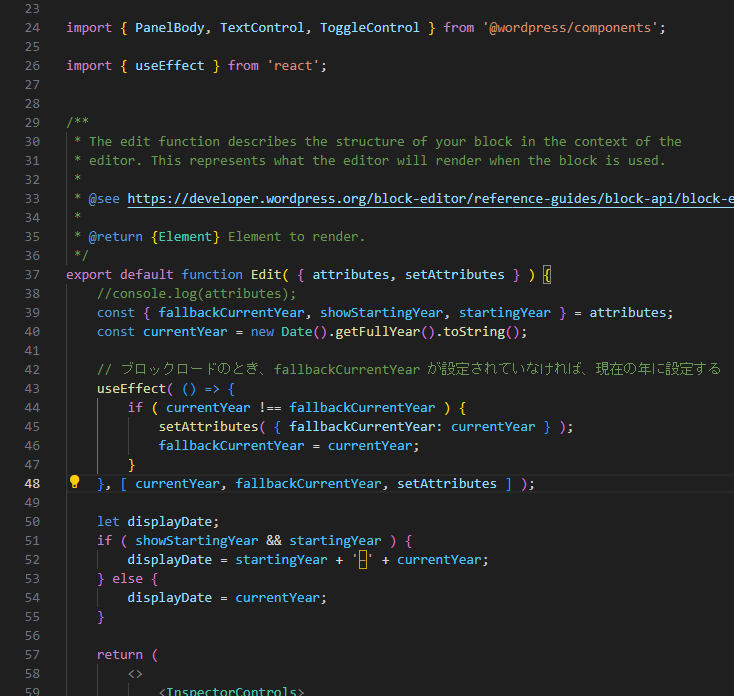
Task: Click line number 24 in the gutter
Action: pos(31,27)
